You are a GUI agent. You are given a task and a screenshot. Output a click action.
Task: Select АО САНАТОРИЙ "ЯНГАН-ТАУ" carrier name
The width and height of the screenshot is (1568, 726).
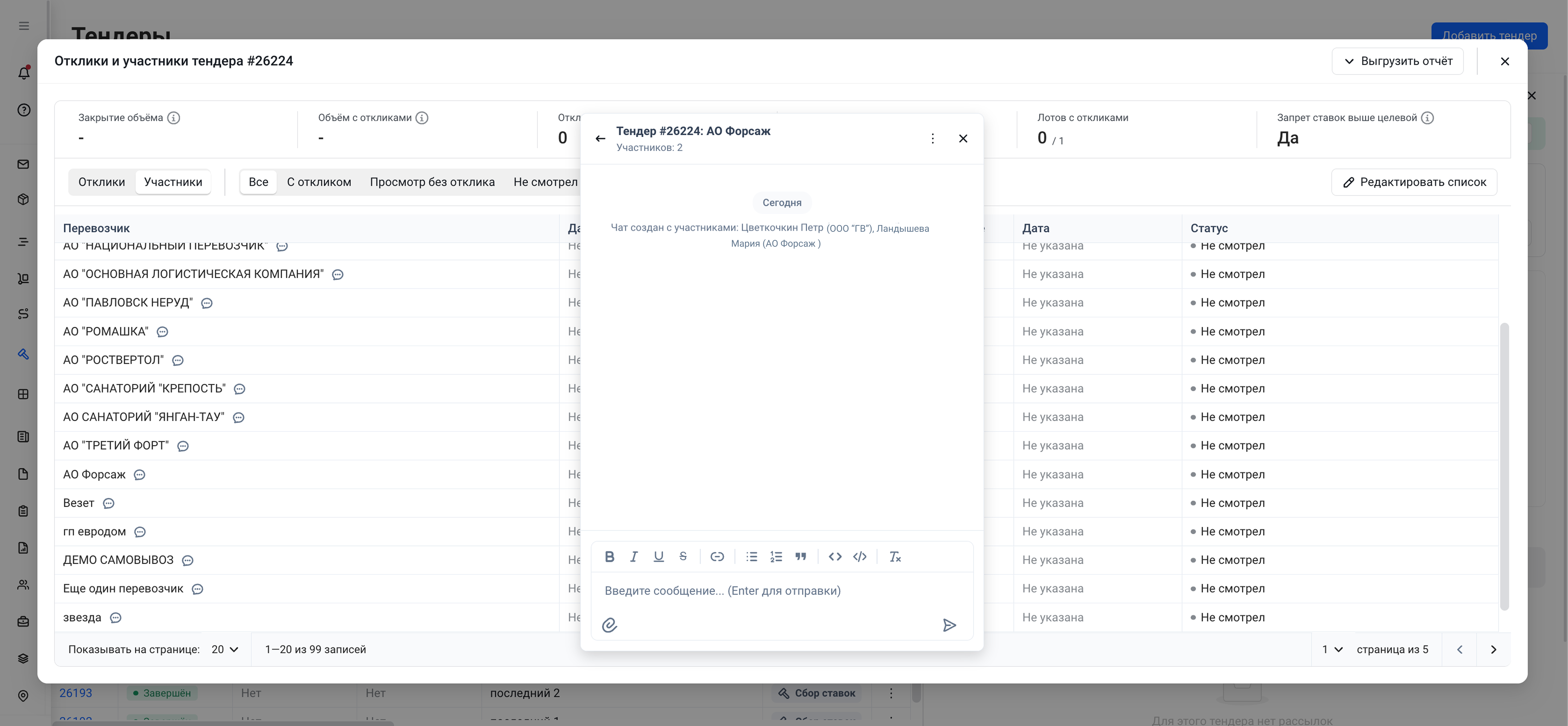click(144, 417)
